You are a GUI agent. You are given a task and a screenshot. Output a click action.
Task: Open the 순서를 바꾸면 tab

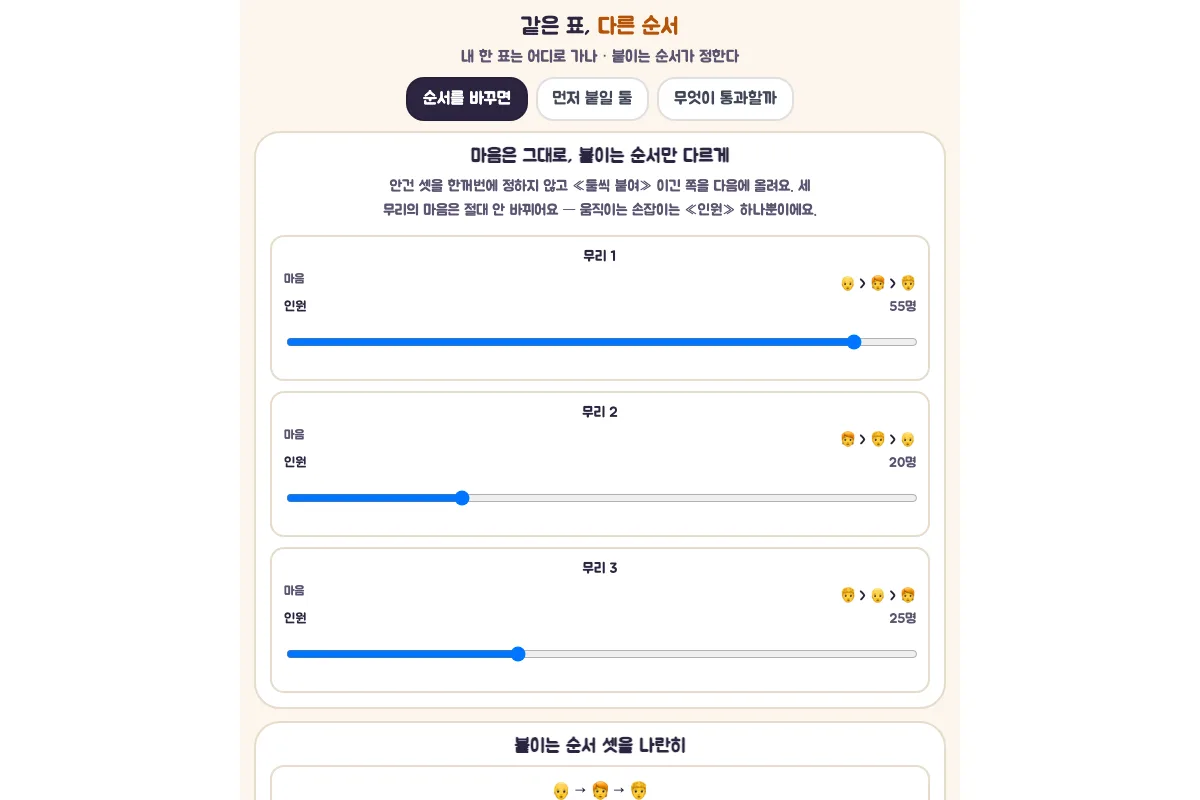point(467,99)
